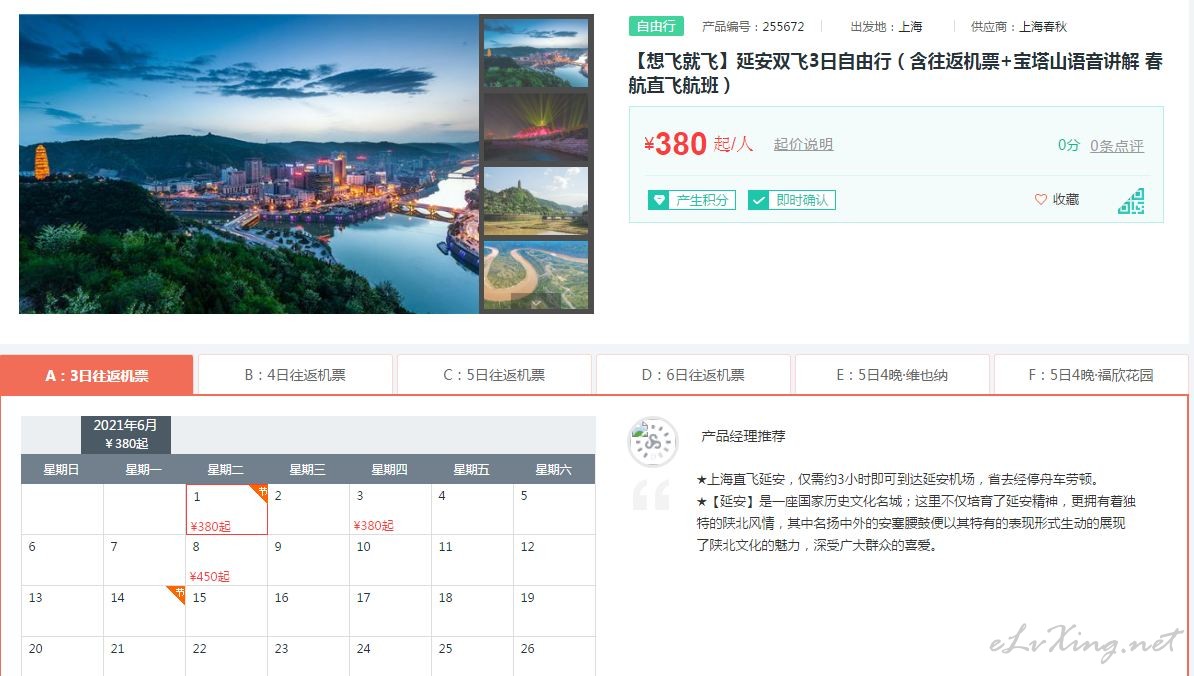Click calendar date 6

[62, 560]
